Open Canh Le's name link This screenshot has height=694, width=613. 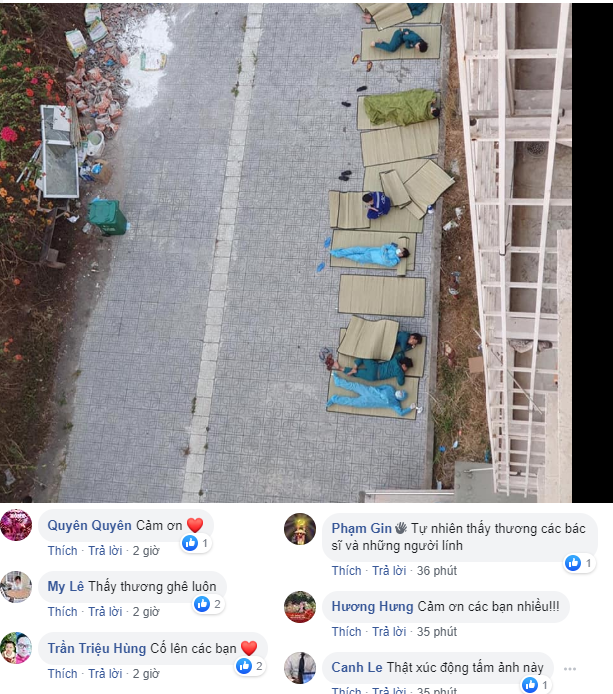(357, 667)
